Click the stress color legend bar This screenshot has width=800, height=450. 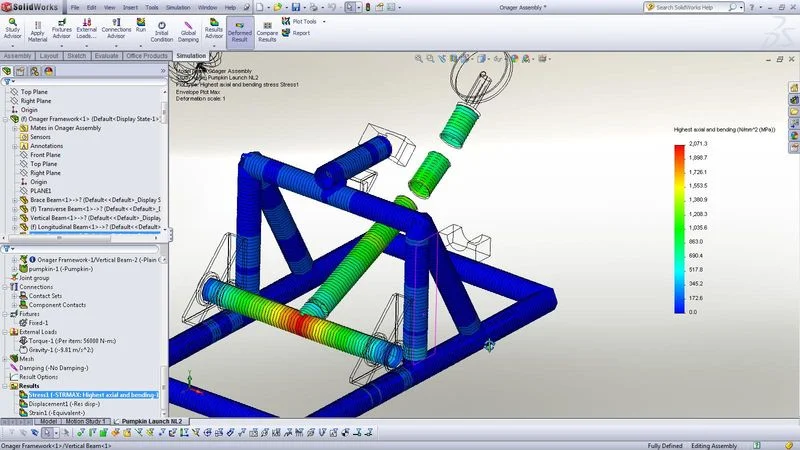680,230
